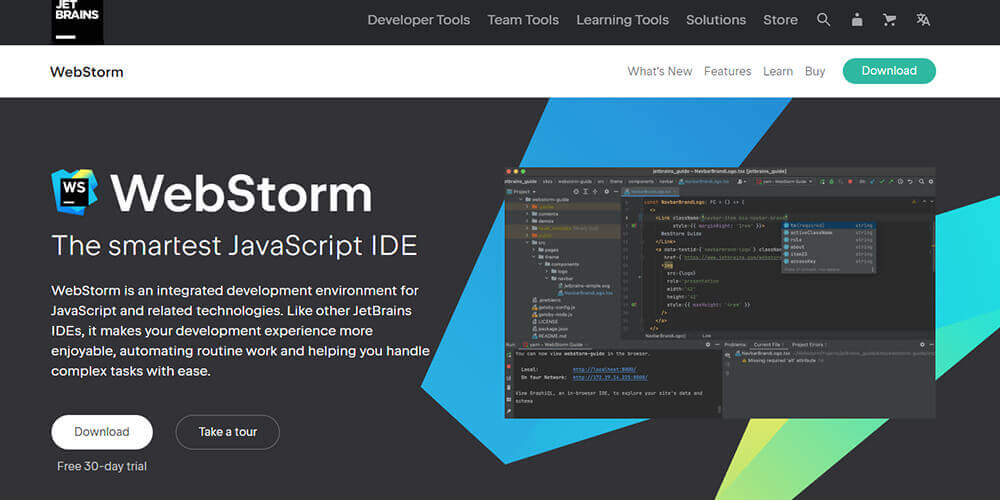
Task: Open the IDE toolbar settings gear icon
Action: [931, 182]
